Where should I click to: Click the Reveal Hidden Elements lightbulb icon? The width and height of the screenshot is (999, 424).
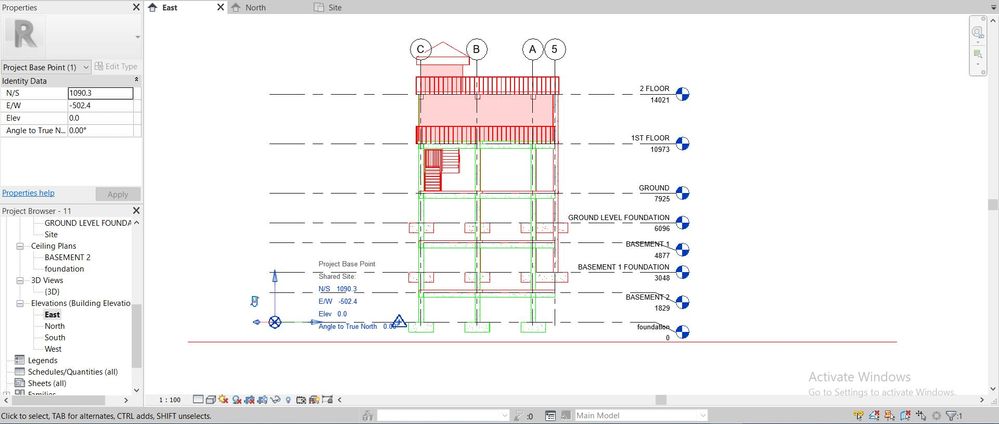288,400
